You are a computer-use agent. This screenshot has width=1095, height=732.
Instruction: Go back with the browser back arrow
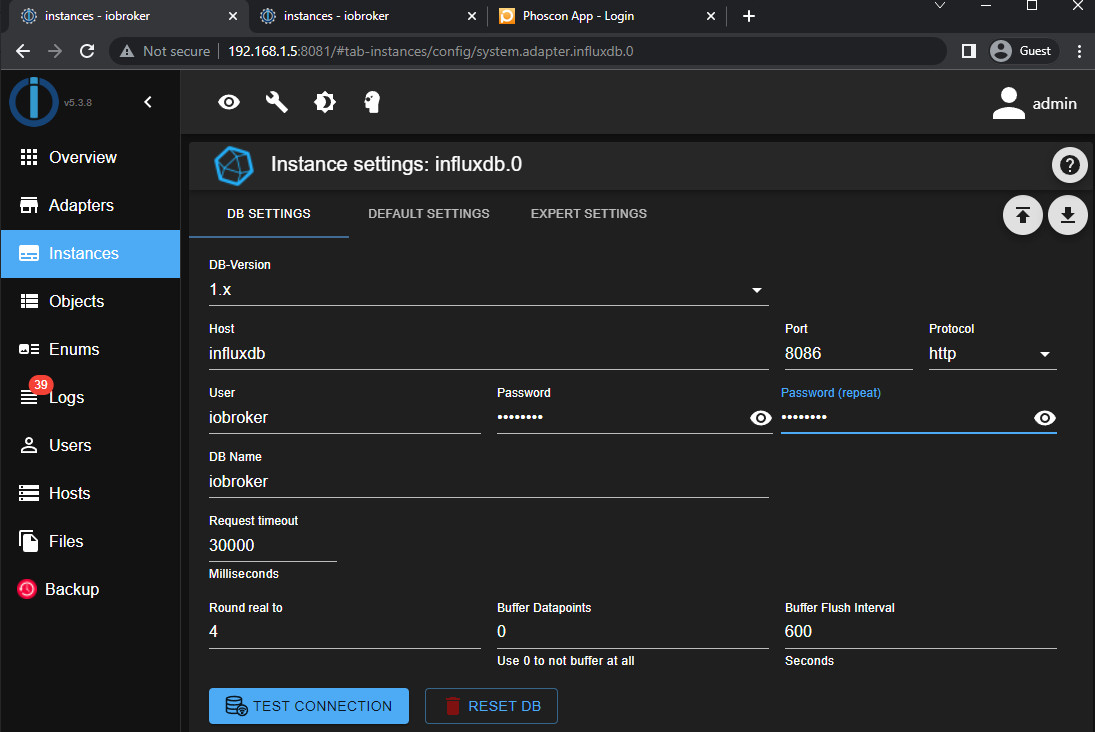[x=23, y=51]
